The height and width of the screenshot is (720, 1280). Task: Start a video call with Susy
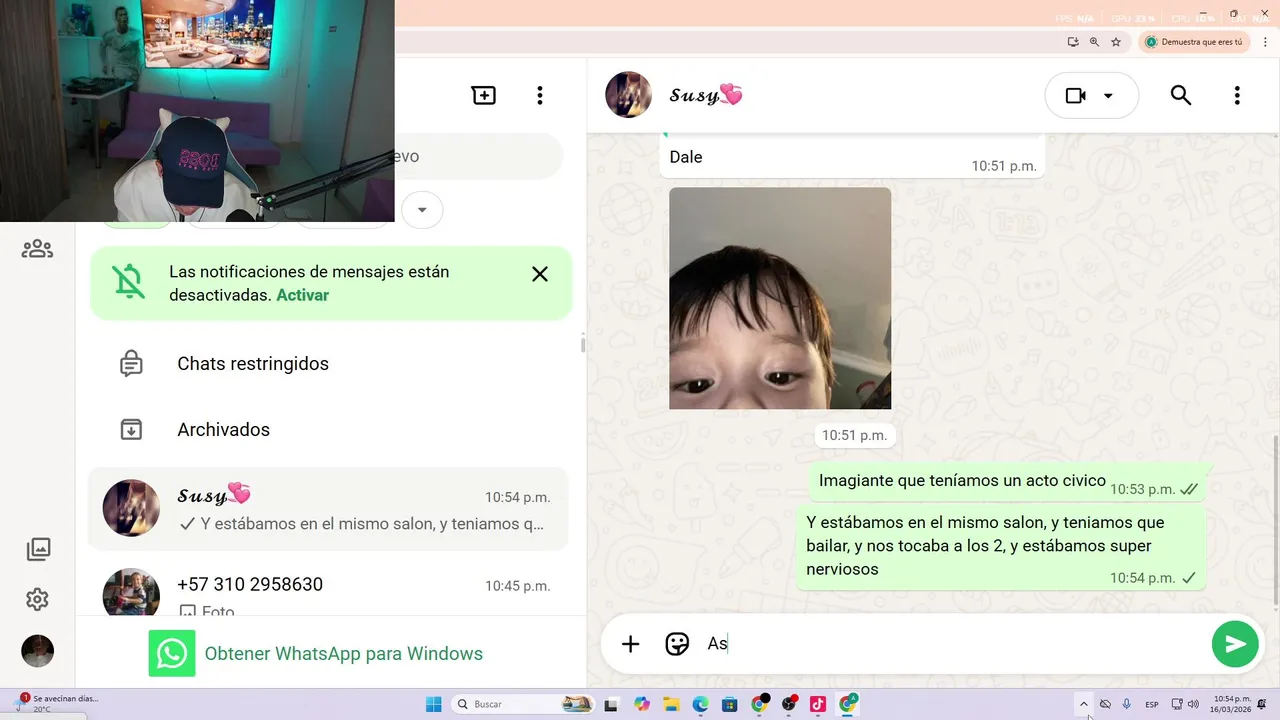coord(1076,96)
